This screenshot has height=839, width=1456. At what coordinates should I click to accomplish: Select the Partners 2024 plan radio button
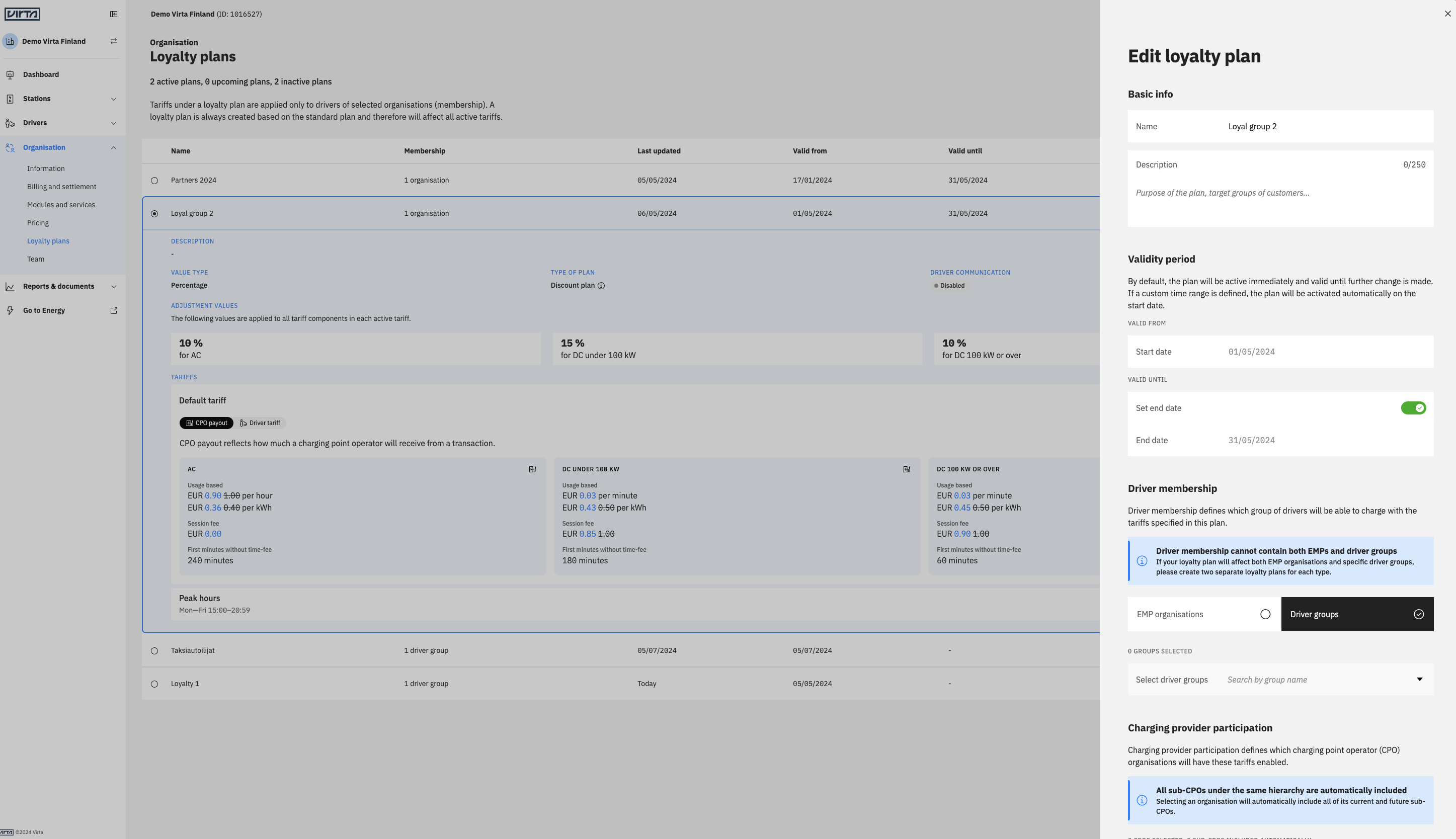(x=154, y=181)
